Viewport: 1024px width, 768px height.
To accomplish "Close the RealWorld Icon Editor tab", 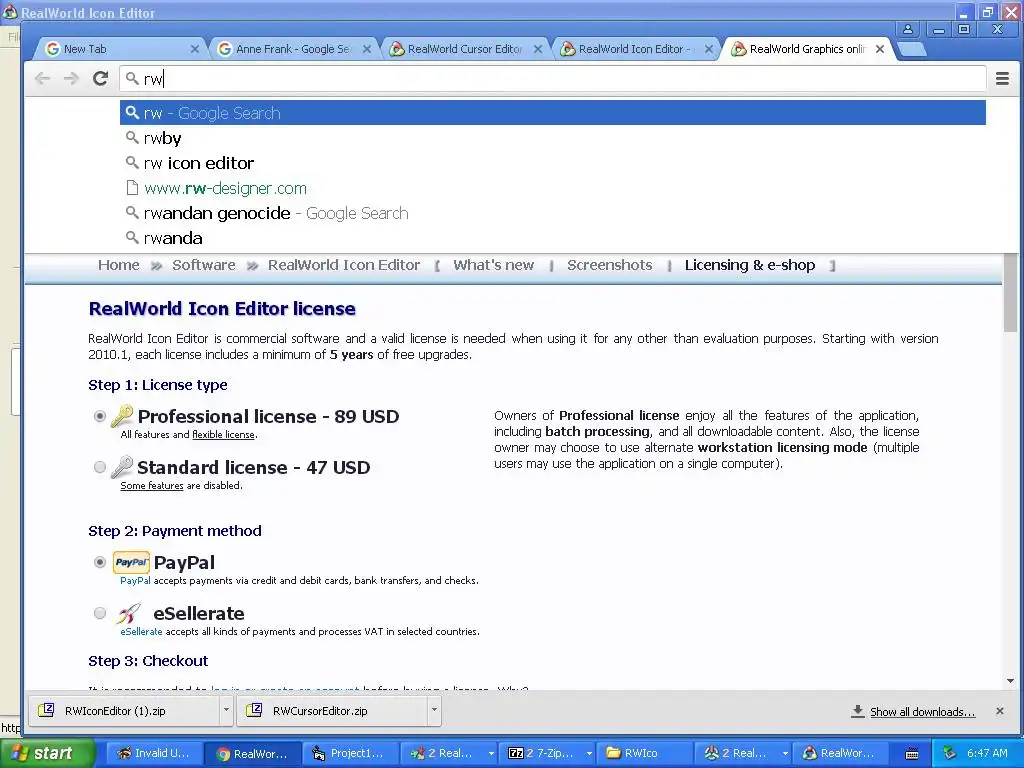I will click(x=709, y=49).
